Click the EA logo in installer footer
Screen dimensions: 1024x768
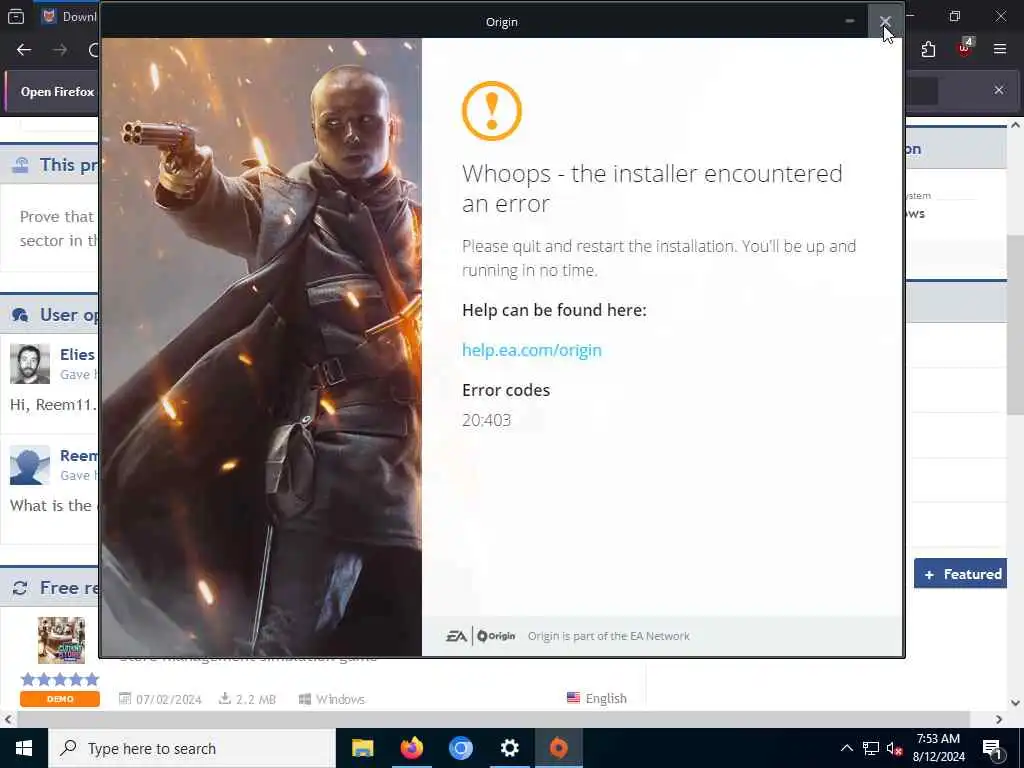456,636
